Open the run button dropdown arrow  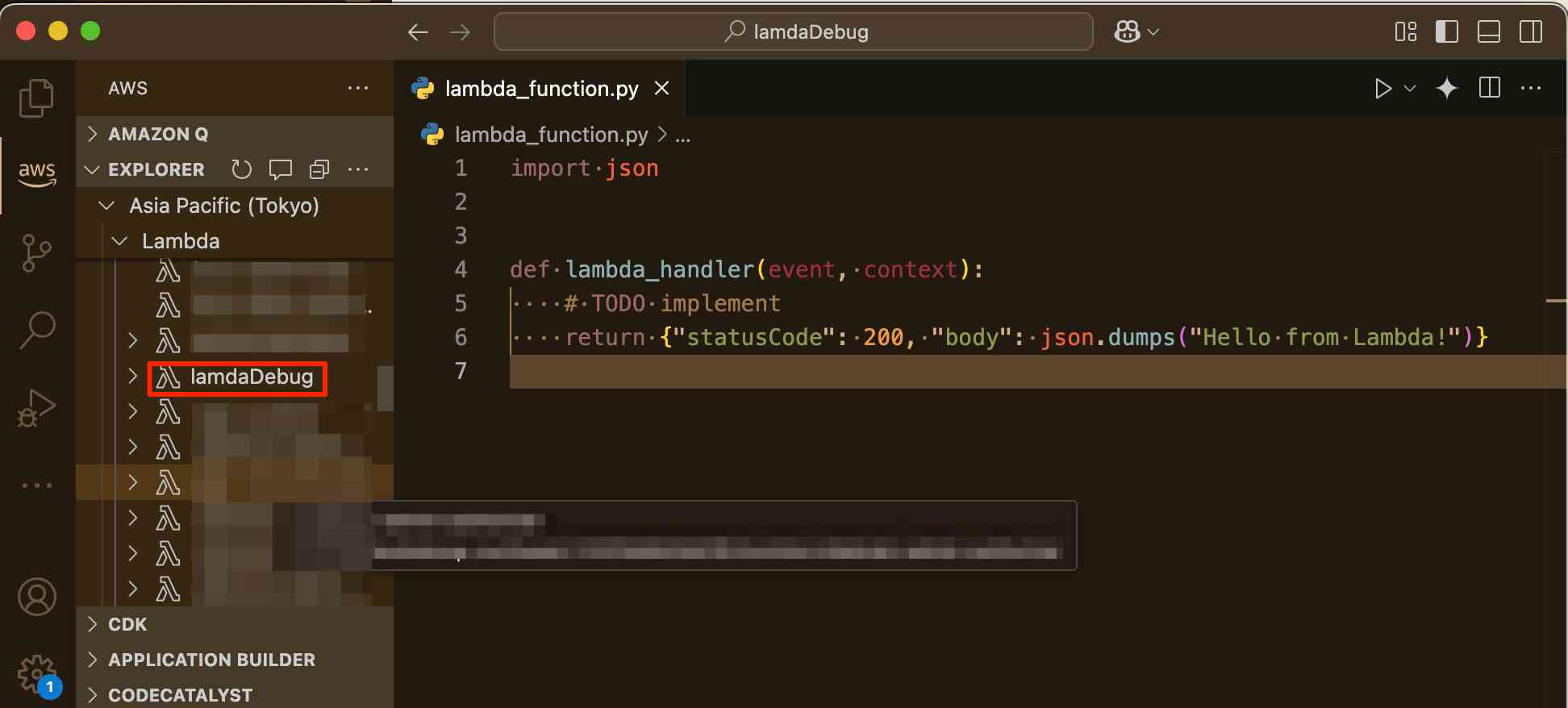point(1410,89)
